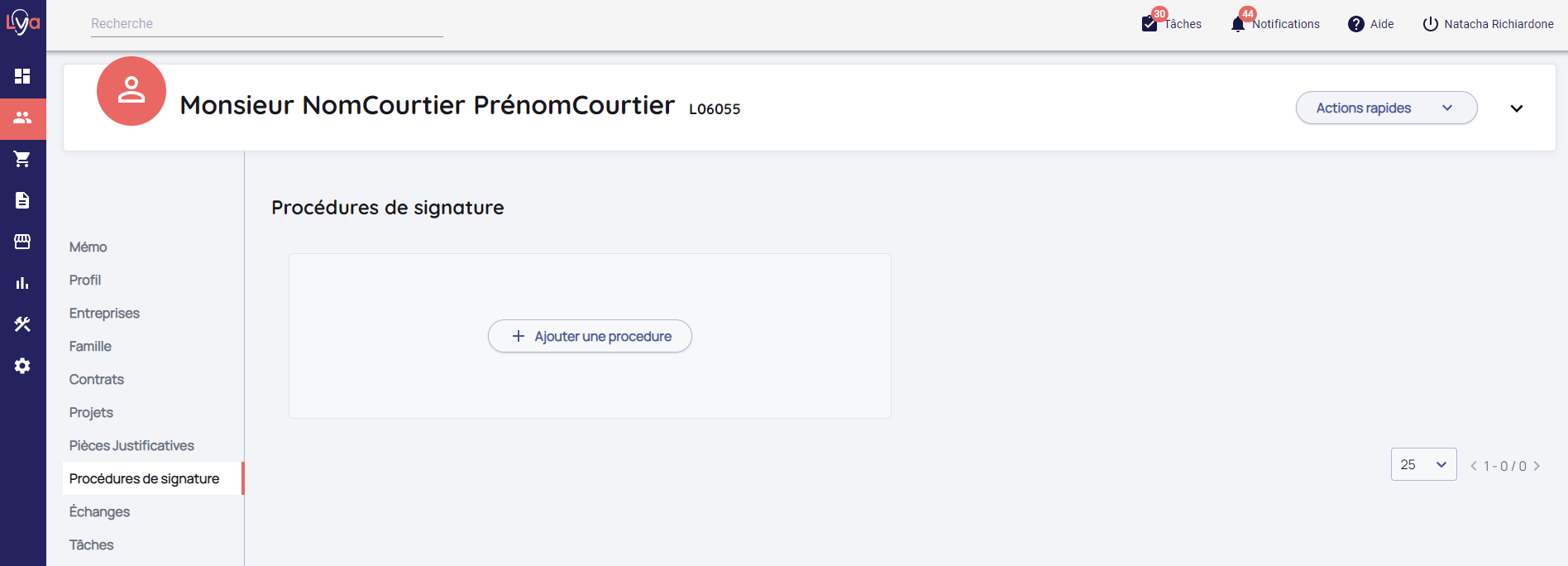Click the Tâches checkmark icon in header

(1150, 24)
